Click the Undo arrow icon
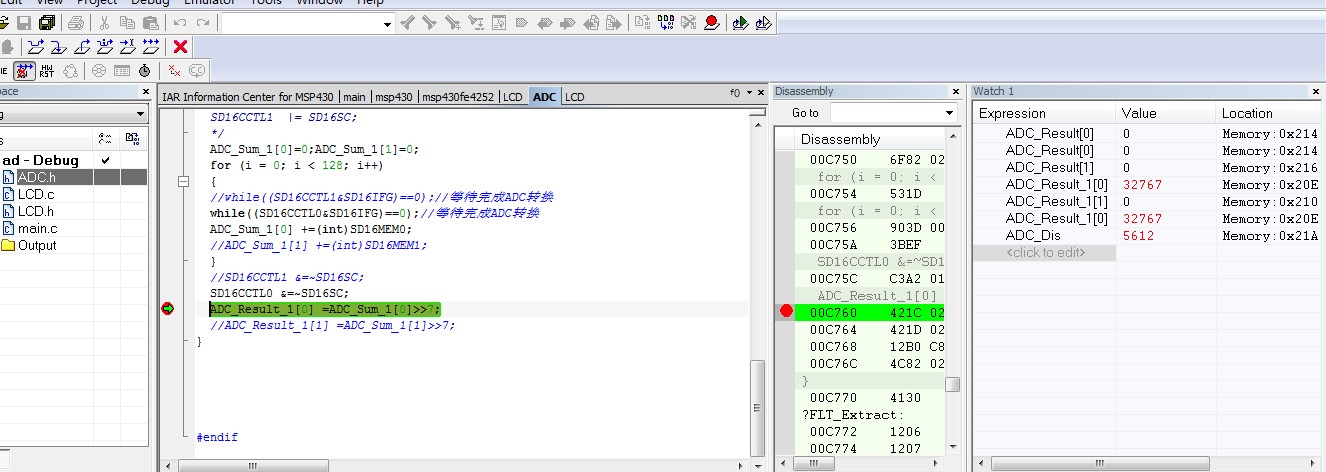This screenshot has height=472, width=1326. click(x=180, y=22)
